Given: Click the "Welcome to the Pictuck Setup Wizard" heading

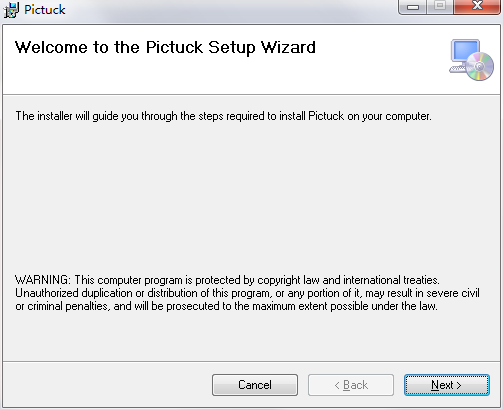Looking at the screenshot, I should coord(165,47).
